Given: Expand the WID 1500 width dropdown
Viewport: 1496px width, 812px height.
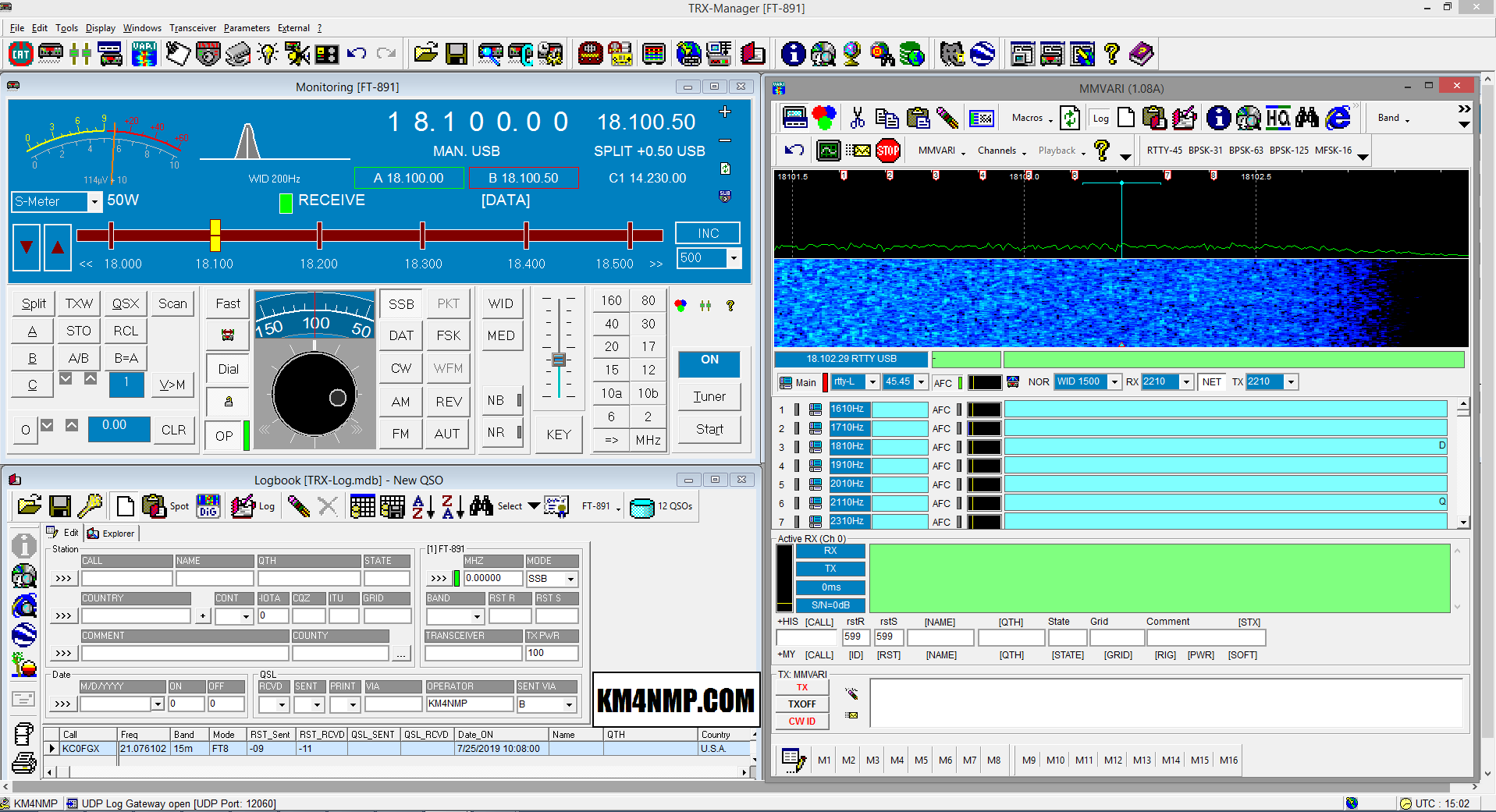Looking at the screenshot, I should [1114, 382].
